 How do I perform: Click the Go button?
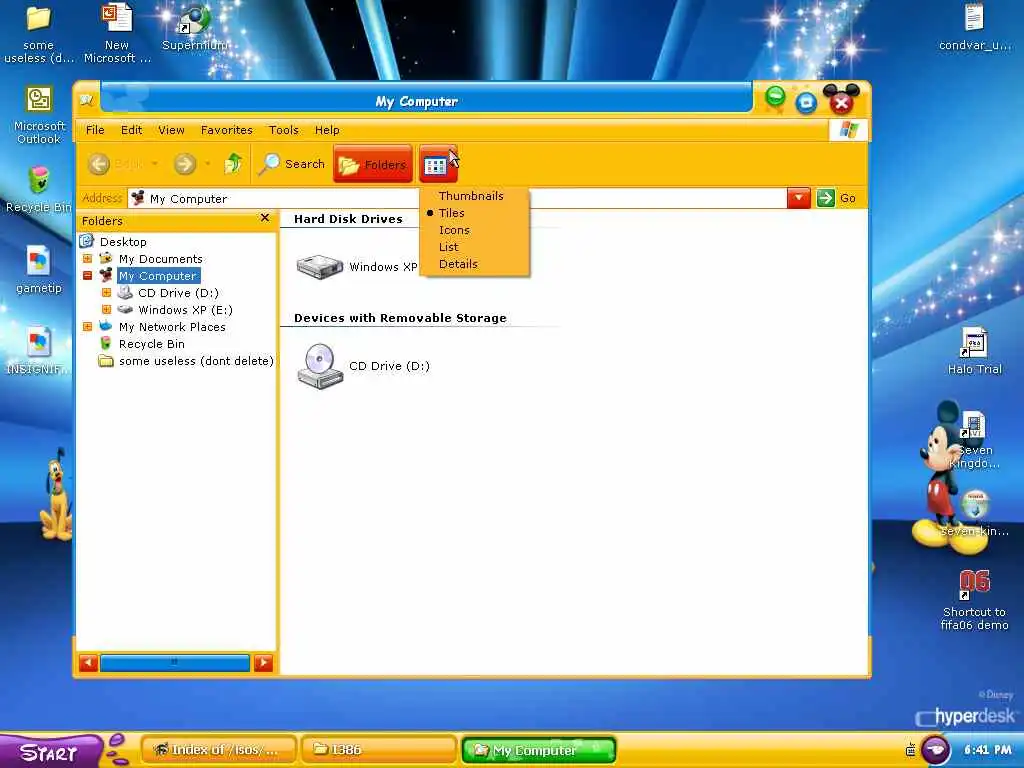[x=837, y=198]
